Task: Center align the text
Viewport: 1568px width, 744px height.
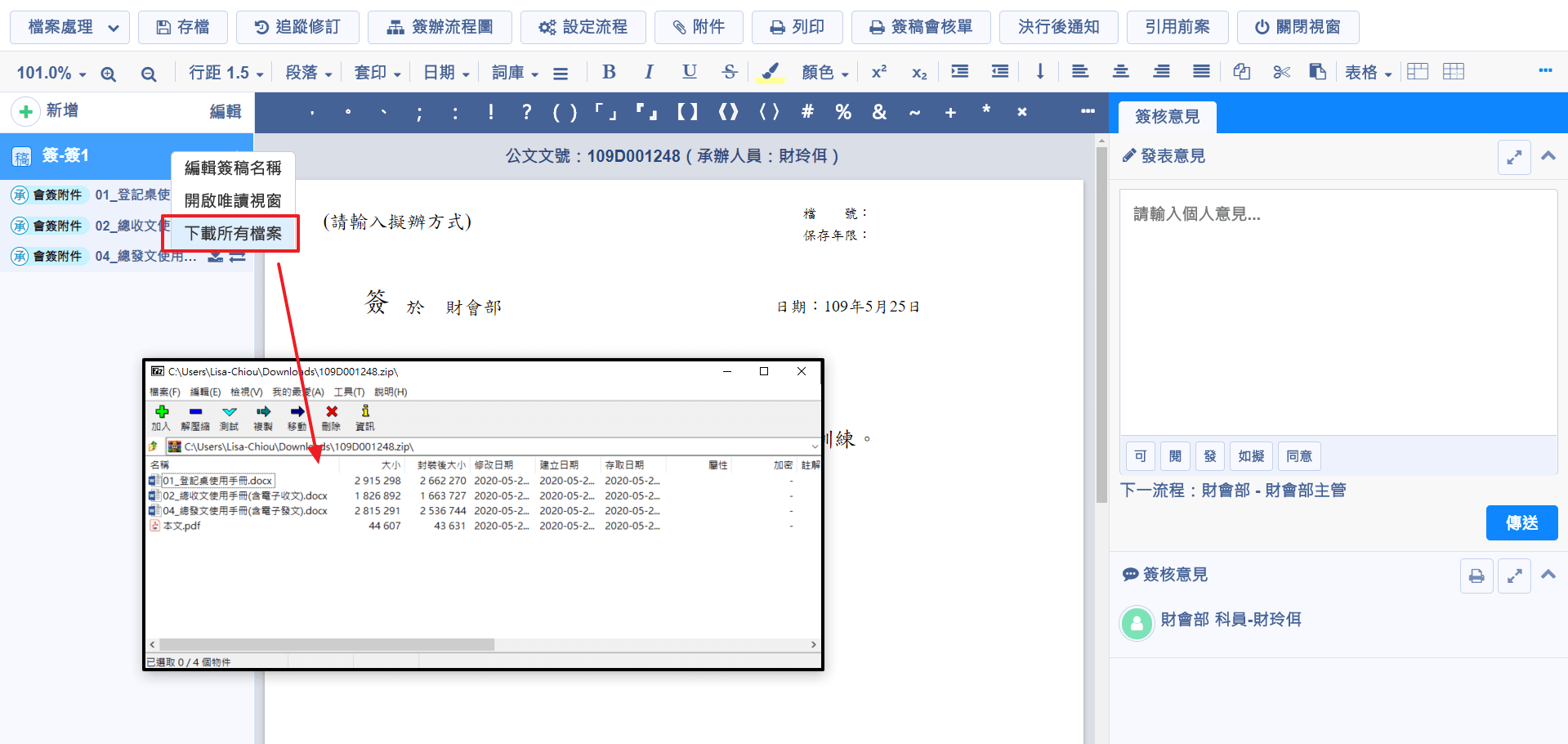Action: [1120, 72]
